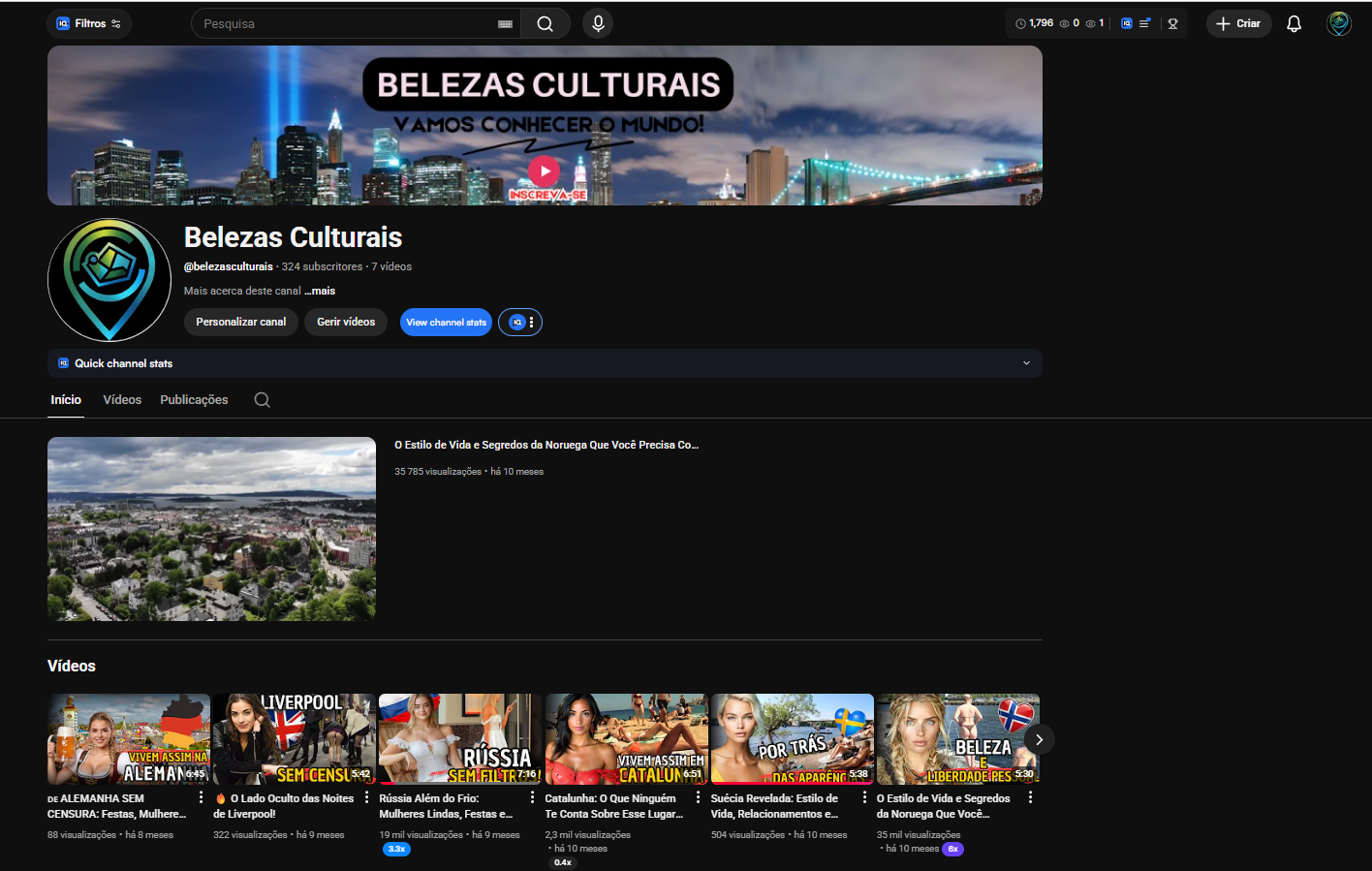Click the @belezasculturais channel handle

[x=229, y=266]
